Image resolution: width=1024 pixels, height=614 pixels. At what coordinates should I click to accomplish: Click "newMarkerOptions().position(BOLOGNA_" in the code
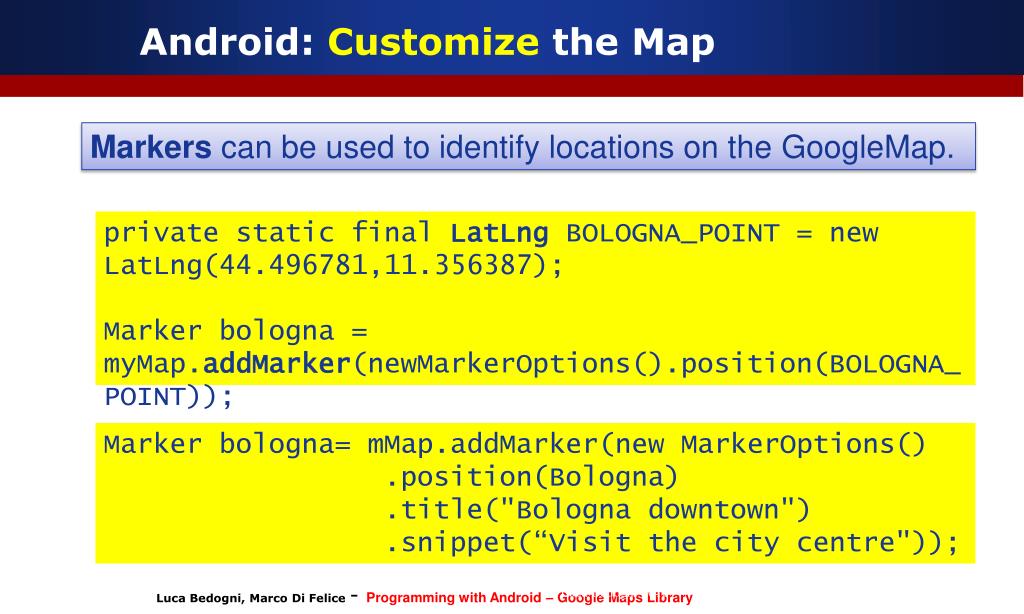(x=656, y=364)
